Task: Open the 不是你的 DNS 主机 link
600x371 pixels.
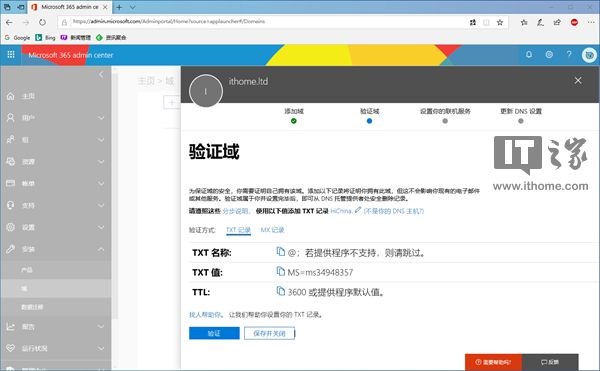Action: pyautogui.click(x=393, y=211)
